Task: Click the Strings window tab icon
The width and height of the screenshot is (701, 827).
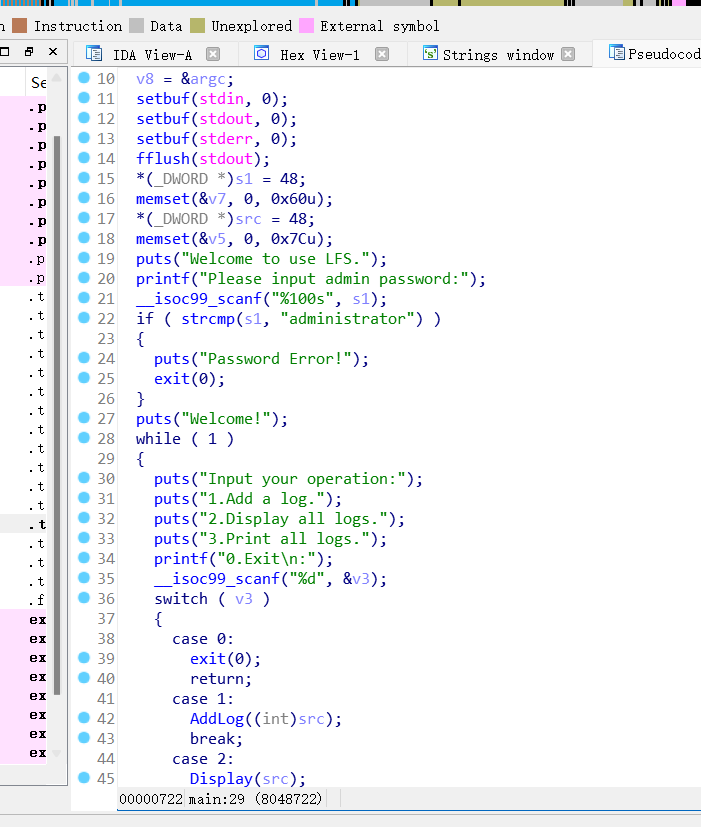Action: click(430, 53)
